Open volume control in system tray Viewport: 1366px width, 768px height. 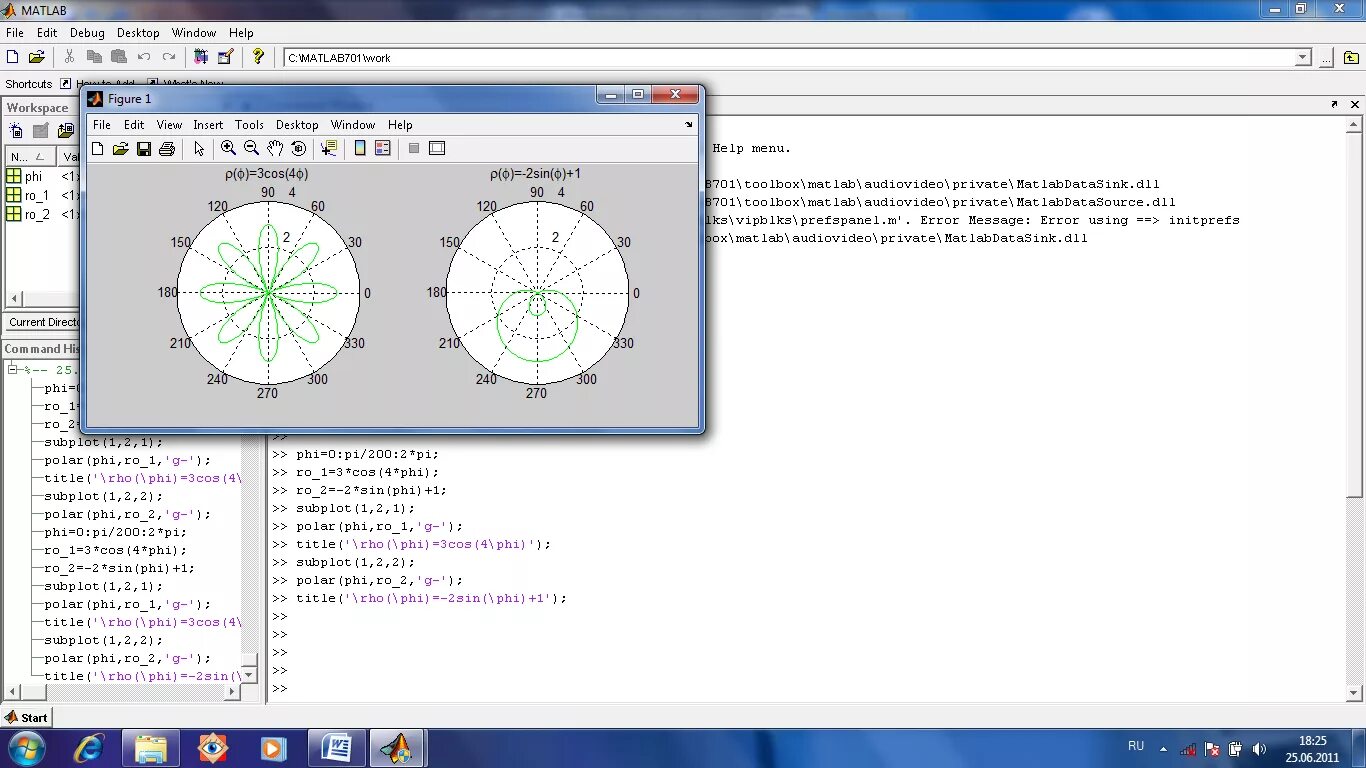tap(1260, 748)
